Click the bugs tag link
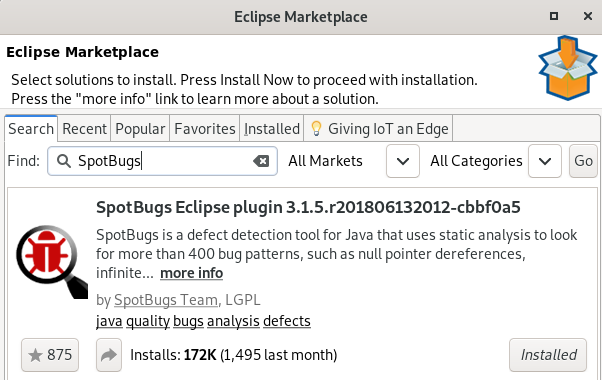 coord(188,321)
